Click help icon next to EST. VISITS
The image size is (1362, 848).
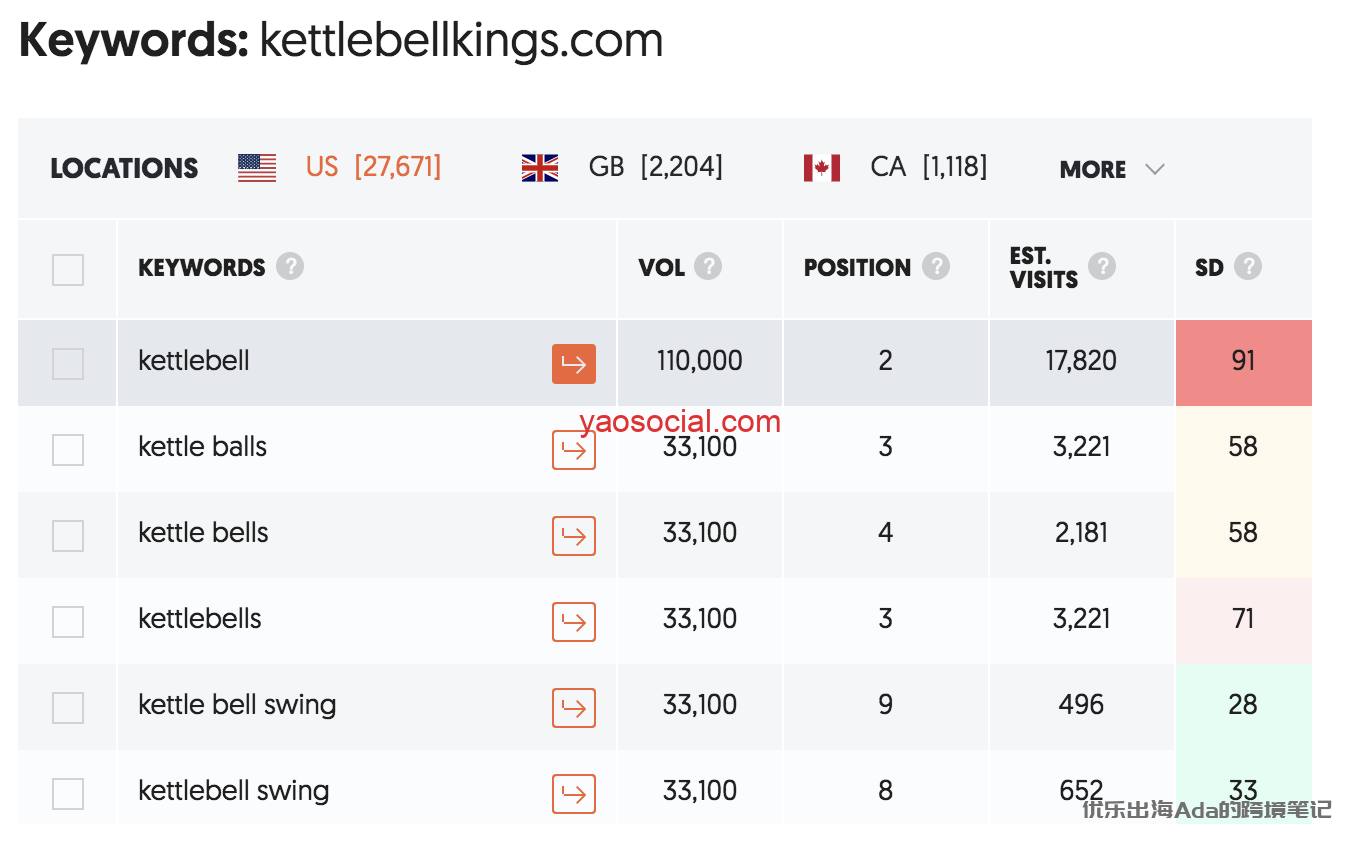click(x=1102, y=266)
